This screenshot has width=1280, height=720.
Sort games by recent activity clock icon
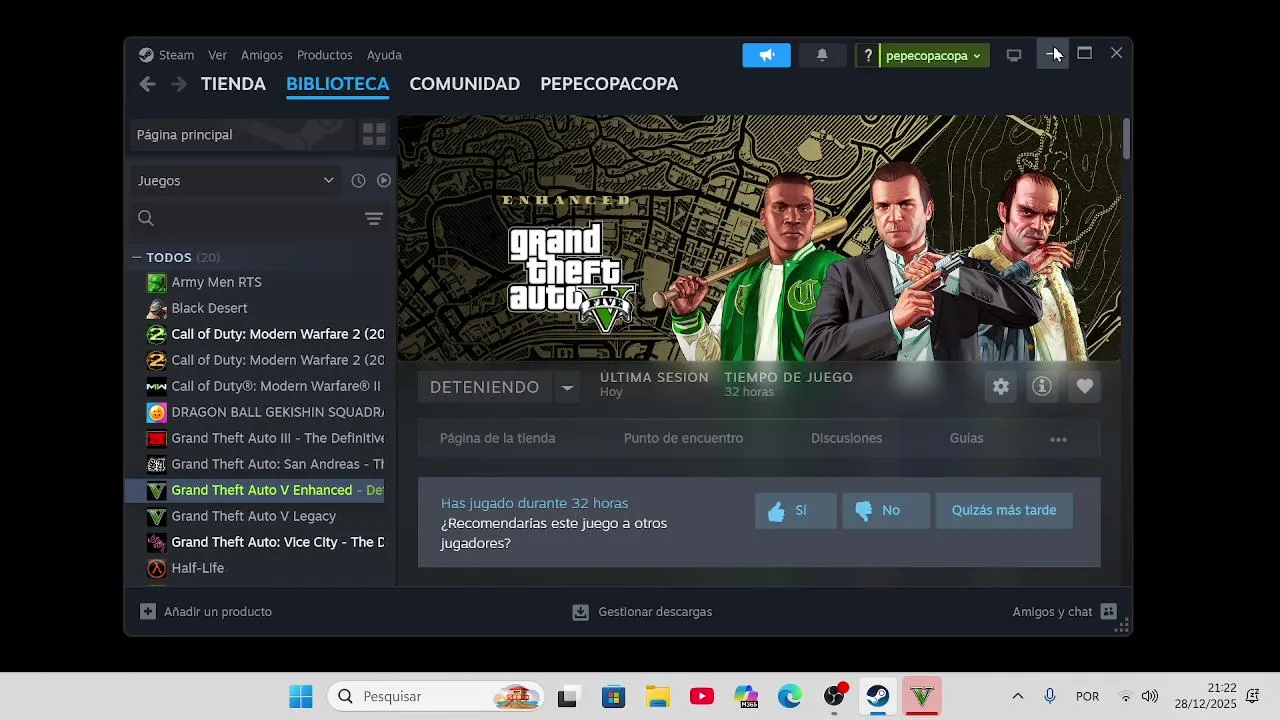pos(358,181)
